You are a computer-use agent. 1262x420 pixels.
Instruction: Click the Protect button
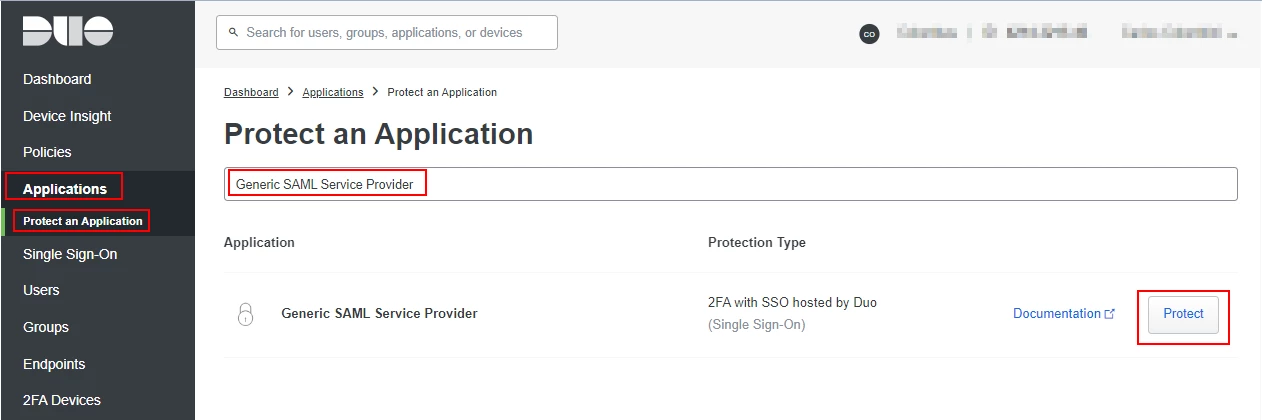point(1183,314)
